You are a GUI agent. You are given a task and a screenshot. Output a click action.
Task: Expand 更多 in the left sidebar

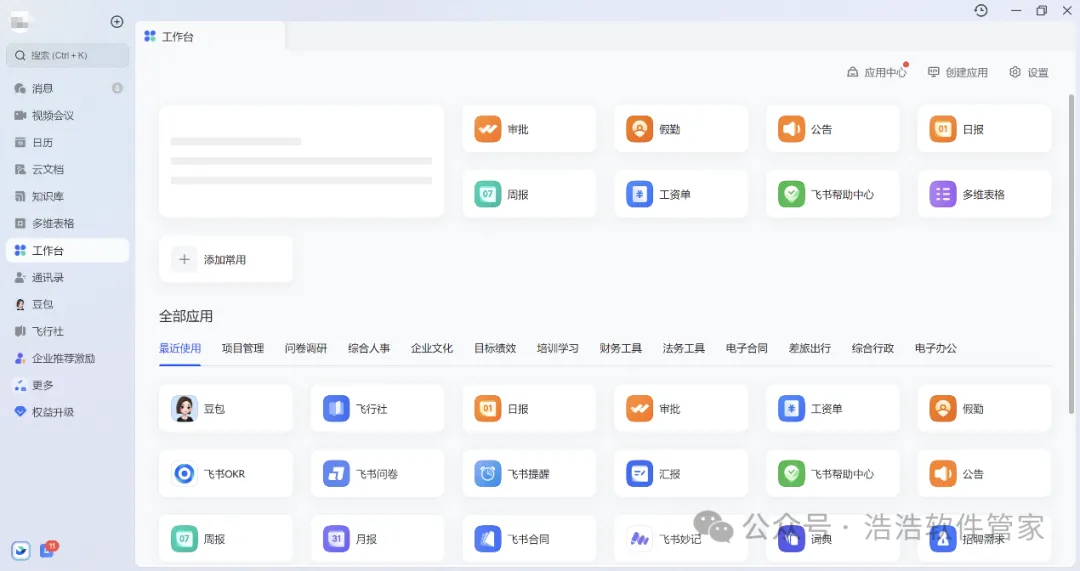68,385
